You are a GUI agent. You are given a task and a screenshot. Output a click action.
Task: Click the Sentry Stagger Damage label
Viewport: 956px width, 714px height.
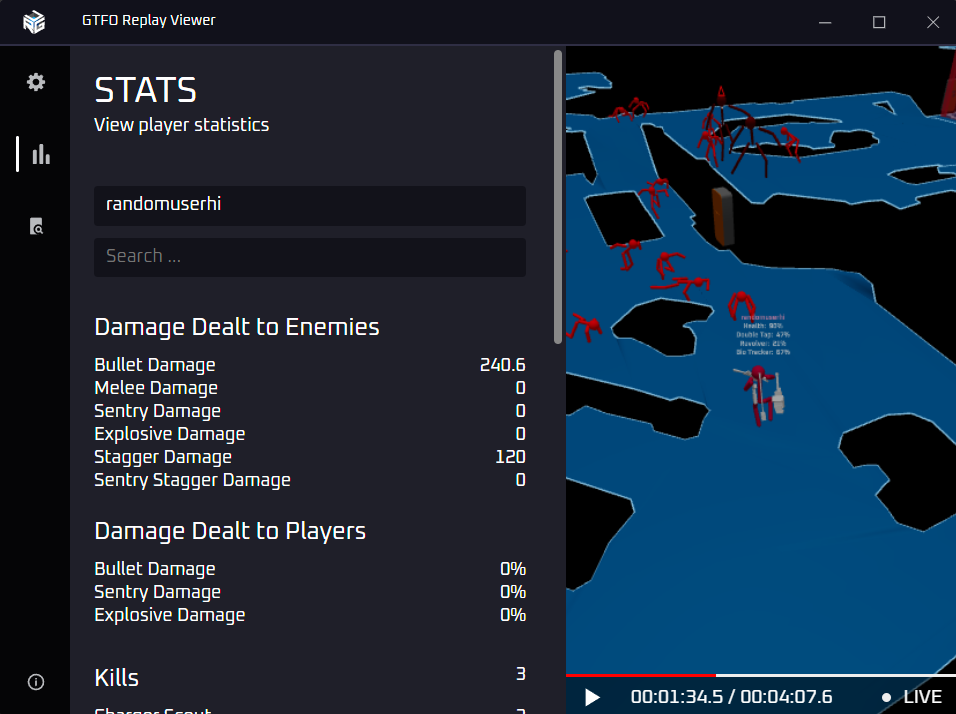[192, 480]
